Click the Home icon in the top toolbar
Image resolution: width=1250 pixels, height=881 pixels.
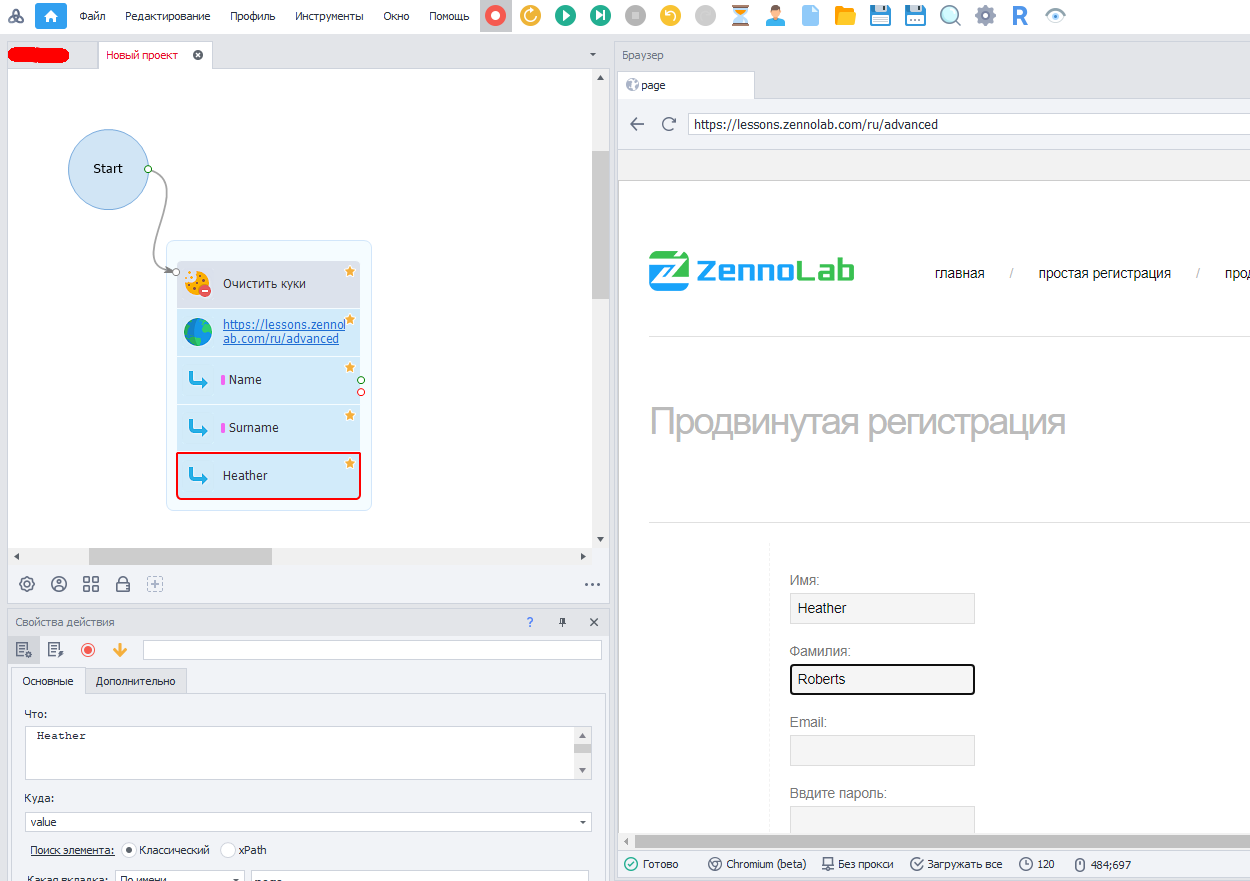51,15
